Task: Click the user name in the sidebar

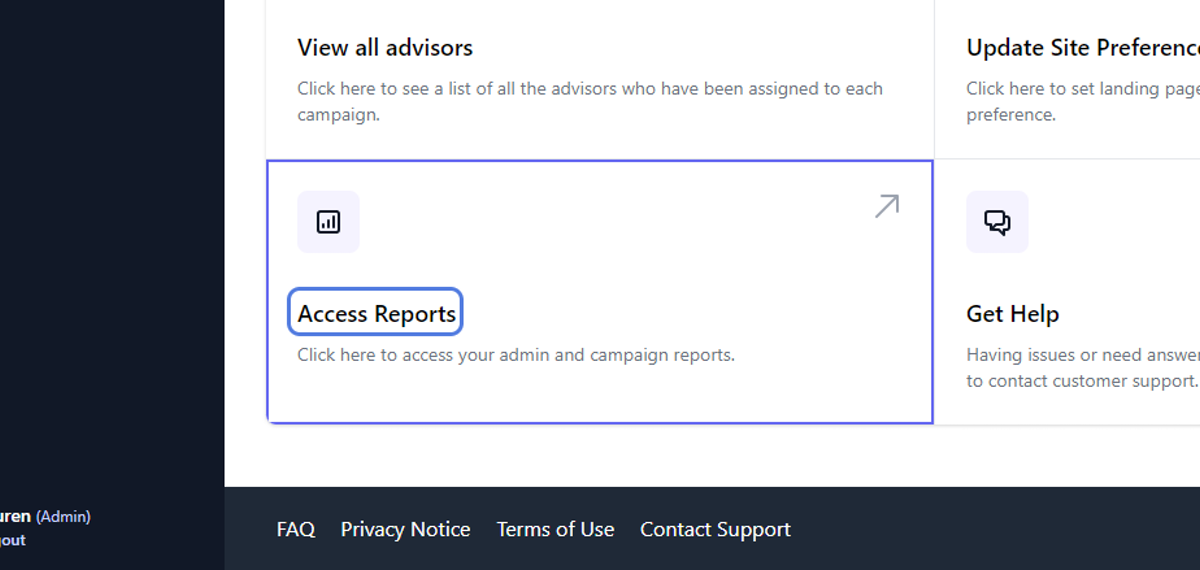Action: 15,517
